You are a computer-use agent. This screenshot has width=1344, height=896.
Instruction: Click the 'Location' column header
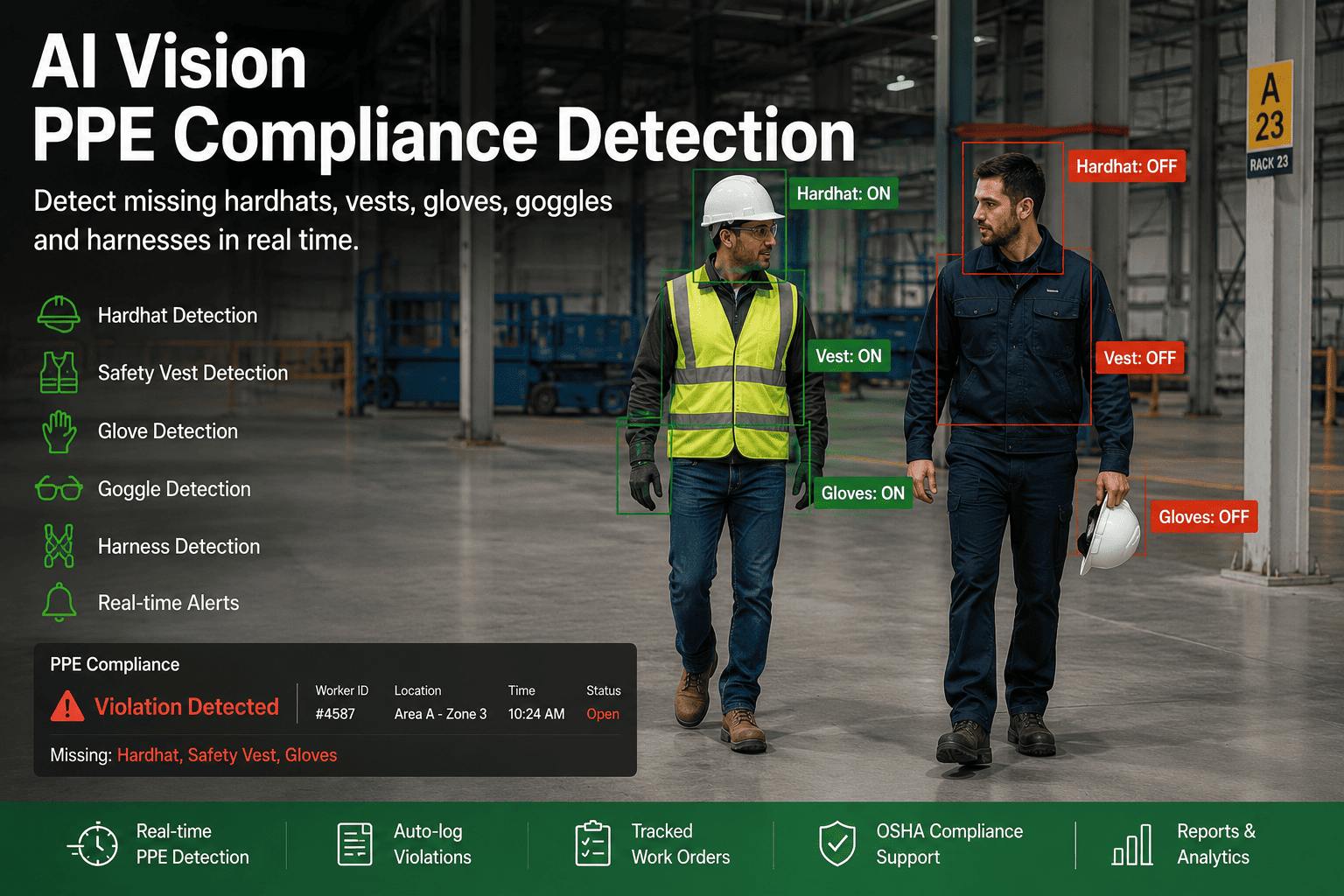point(417,690)
